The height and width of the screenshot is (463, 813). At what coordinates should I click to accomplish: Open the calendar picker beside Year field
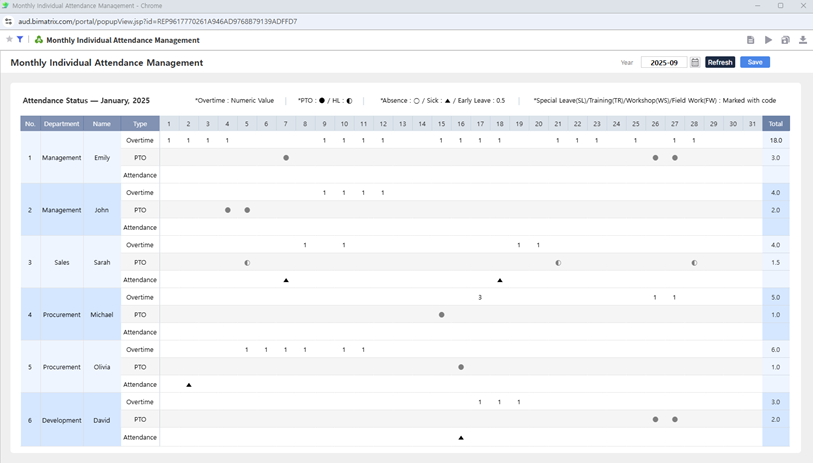695,62
